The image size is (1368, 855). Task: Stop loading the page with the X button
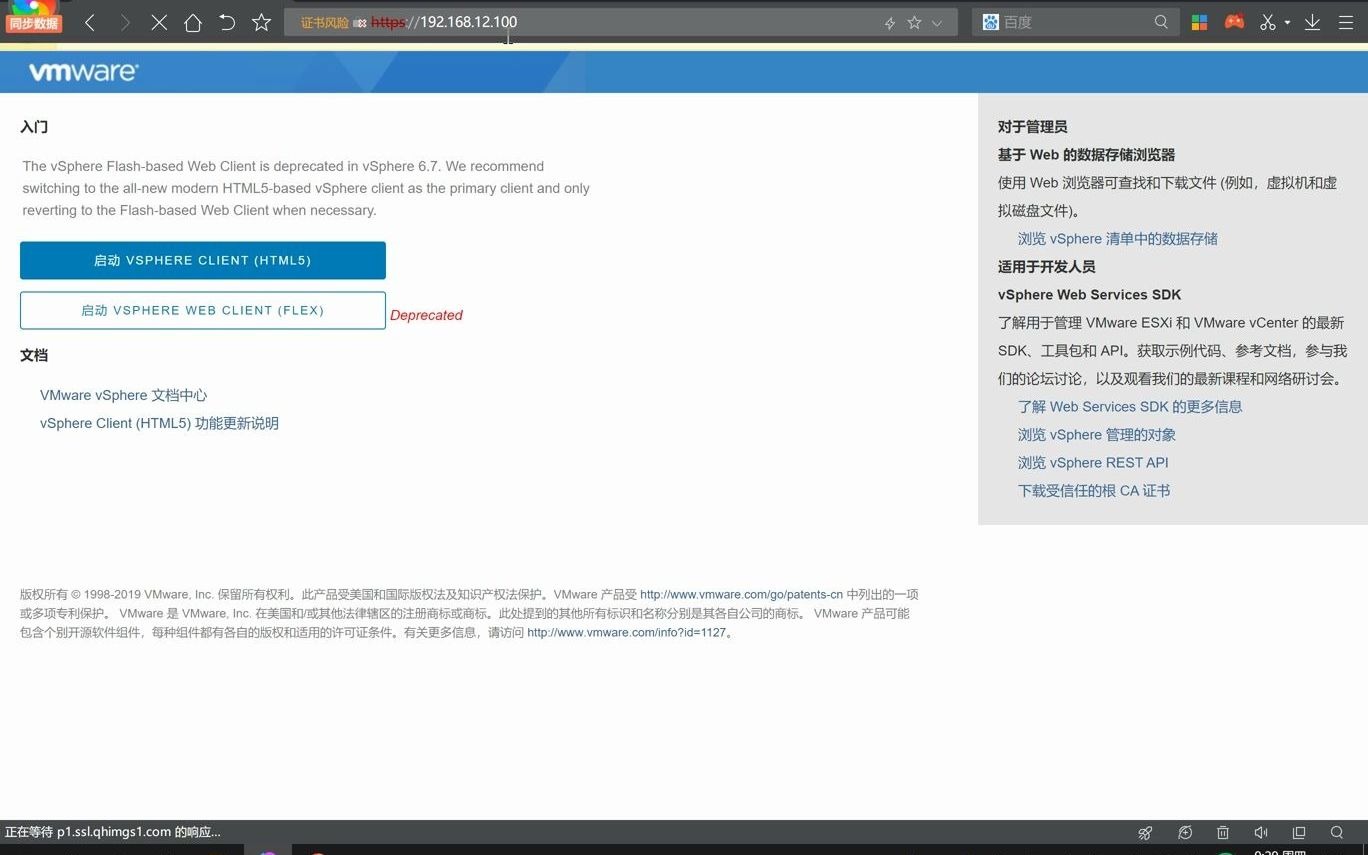click(159, 22)
